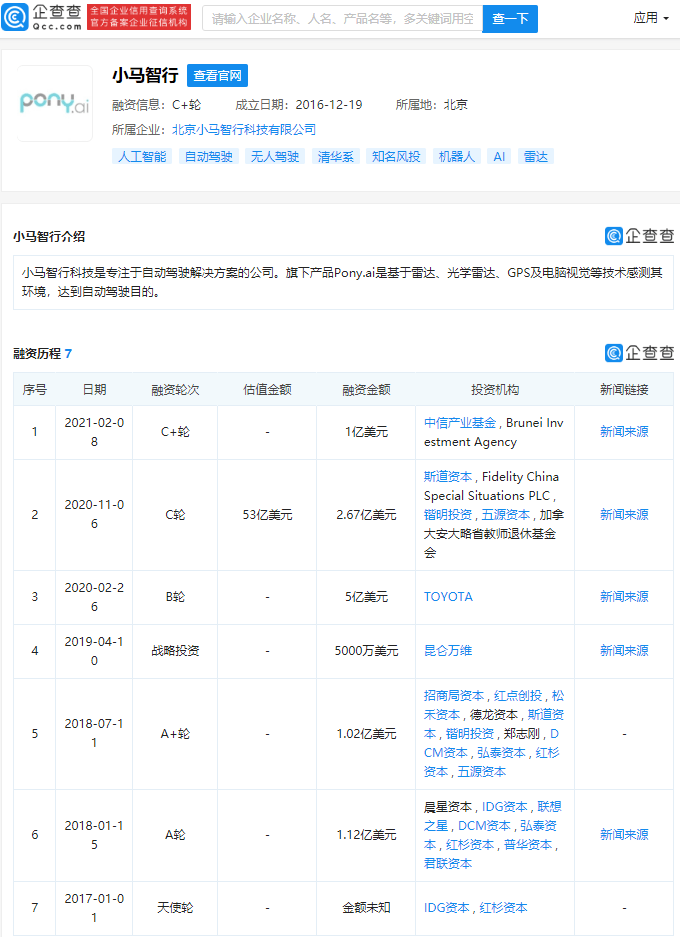Select the 自动驾驶 tag
The width and height of the screenshot is (680, 937).
click(x=209, y=157)
